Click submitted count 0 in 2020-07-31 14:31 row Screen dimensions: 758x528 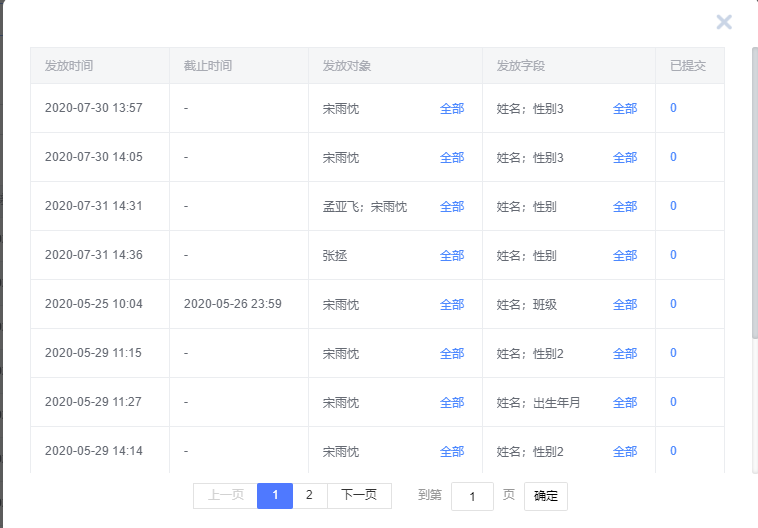click(x=673, y=206)
